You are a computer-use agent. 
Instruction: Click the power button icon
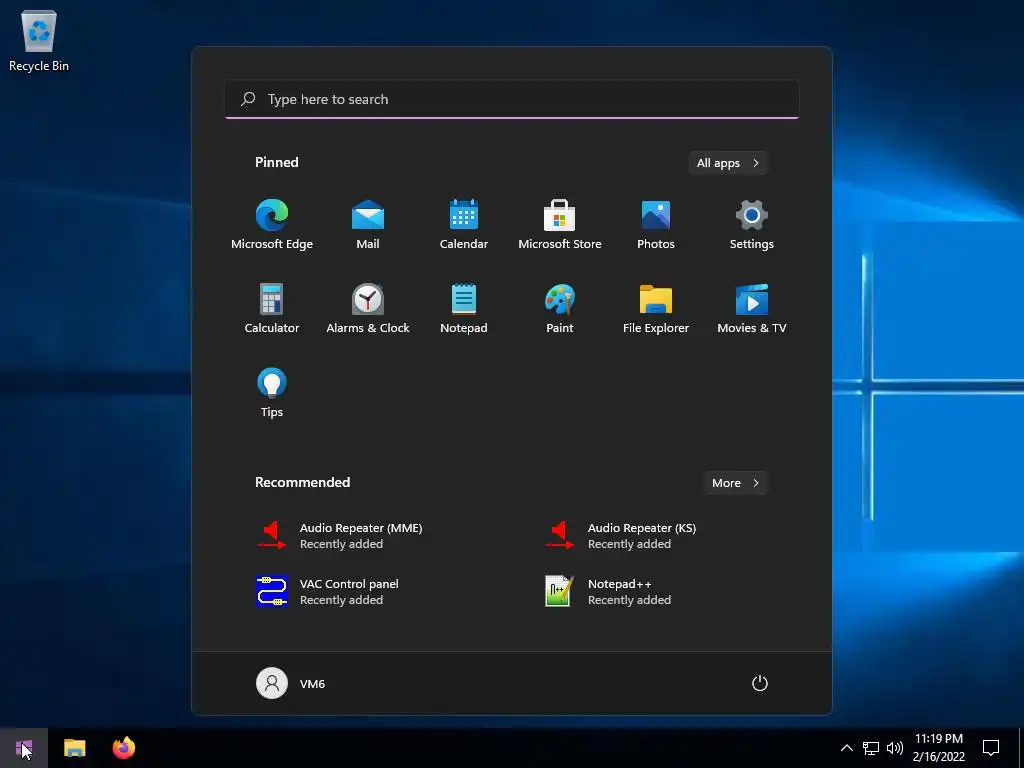pos(760,683)
